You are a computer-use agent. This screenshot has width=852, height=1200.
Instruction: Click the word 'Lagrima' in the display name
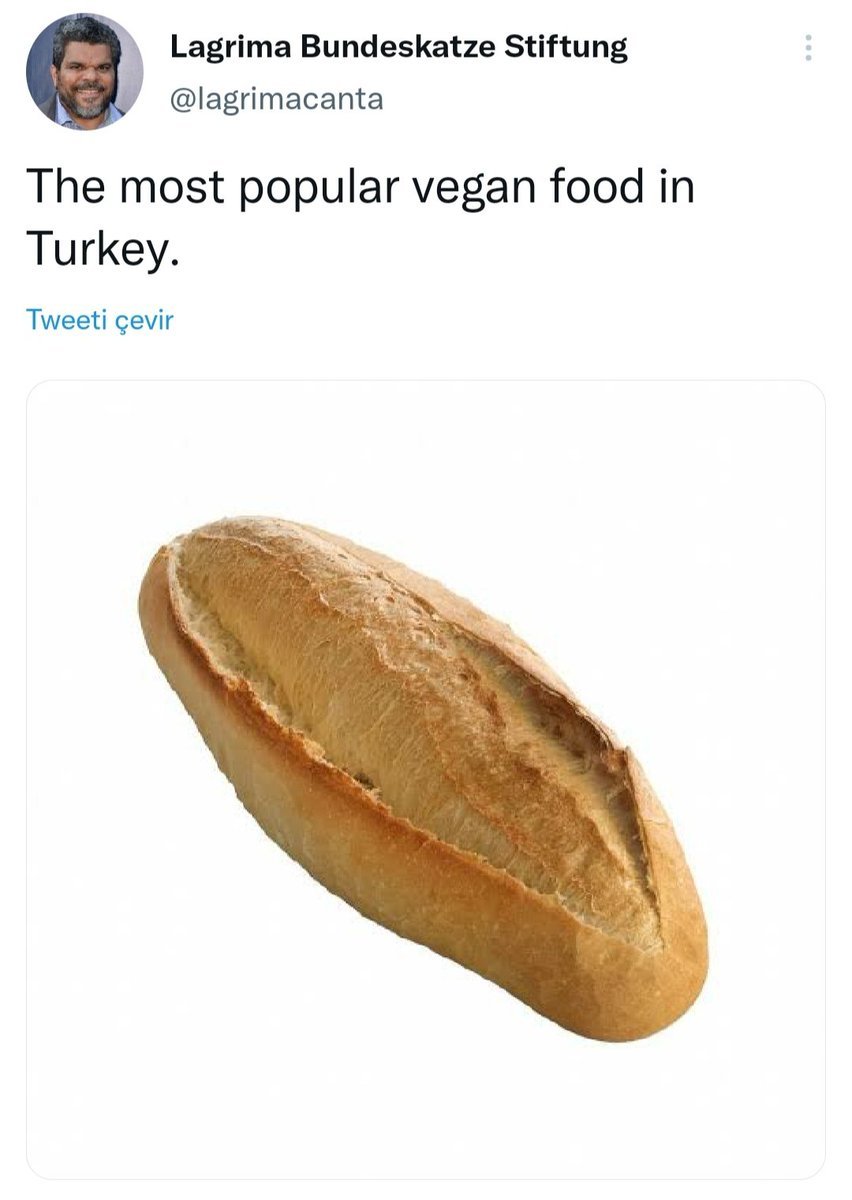pyautogui.click(x=226, y=47)
